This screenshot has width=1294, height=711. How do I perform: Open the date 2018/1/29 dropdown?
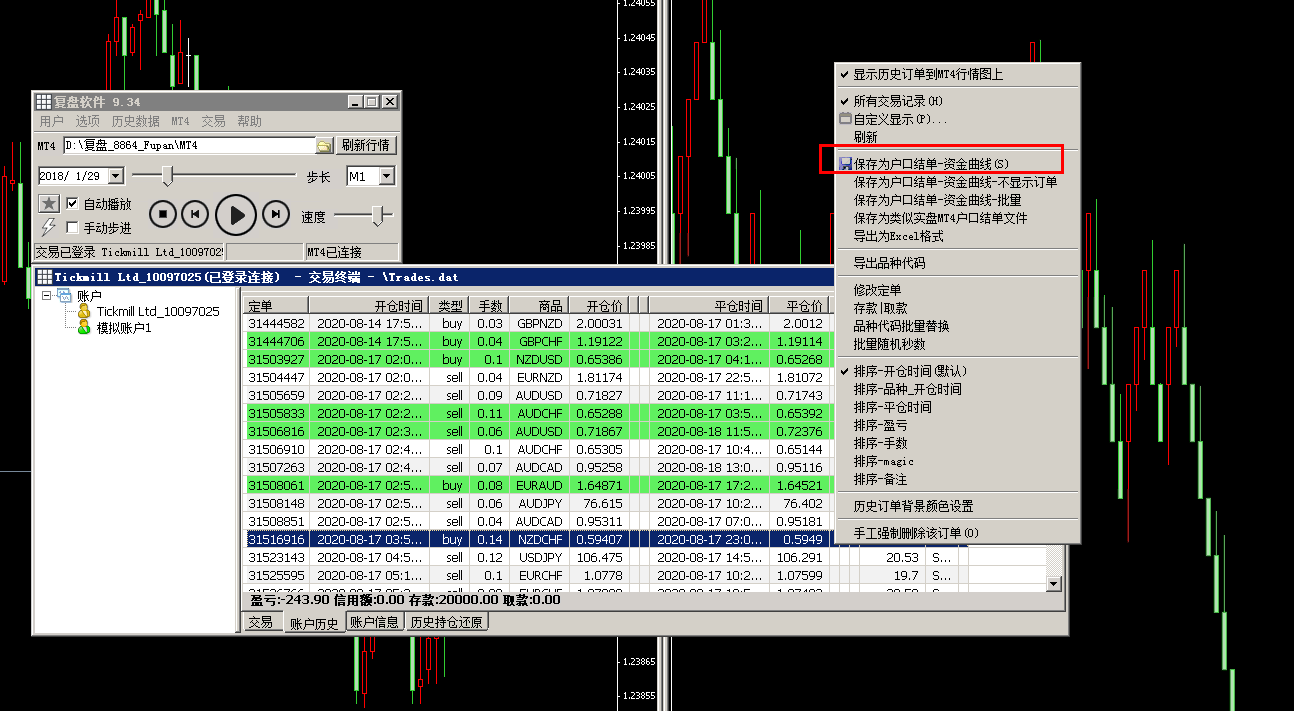(x=115, y=176)
